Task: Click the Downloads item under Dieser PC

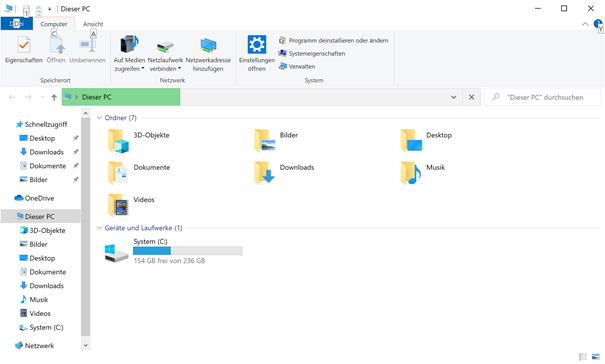Action: [x=42, y=286]
